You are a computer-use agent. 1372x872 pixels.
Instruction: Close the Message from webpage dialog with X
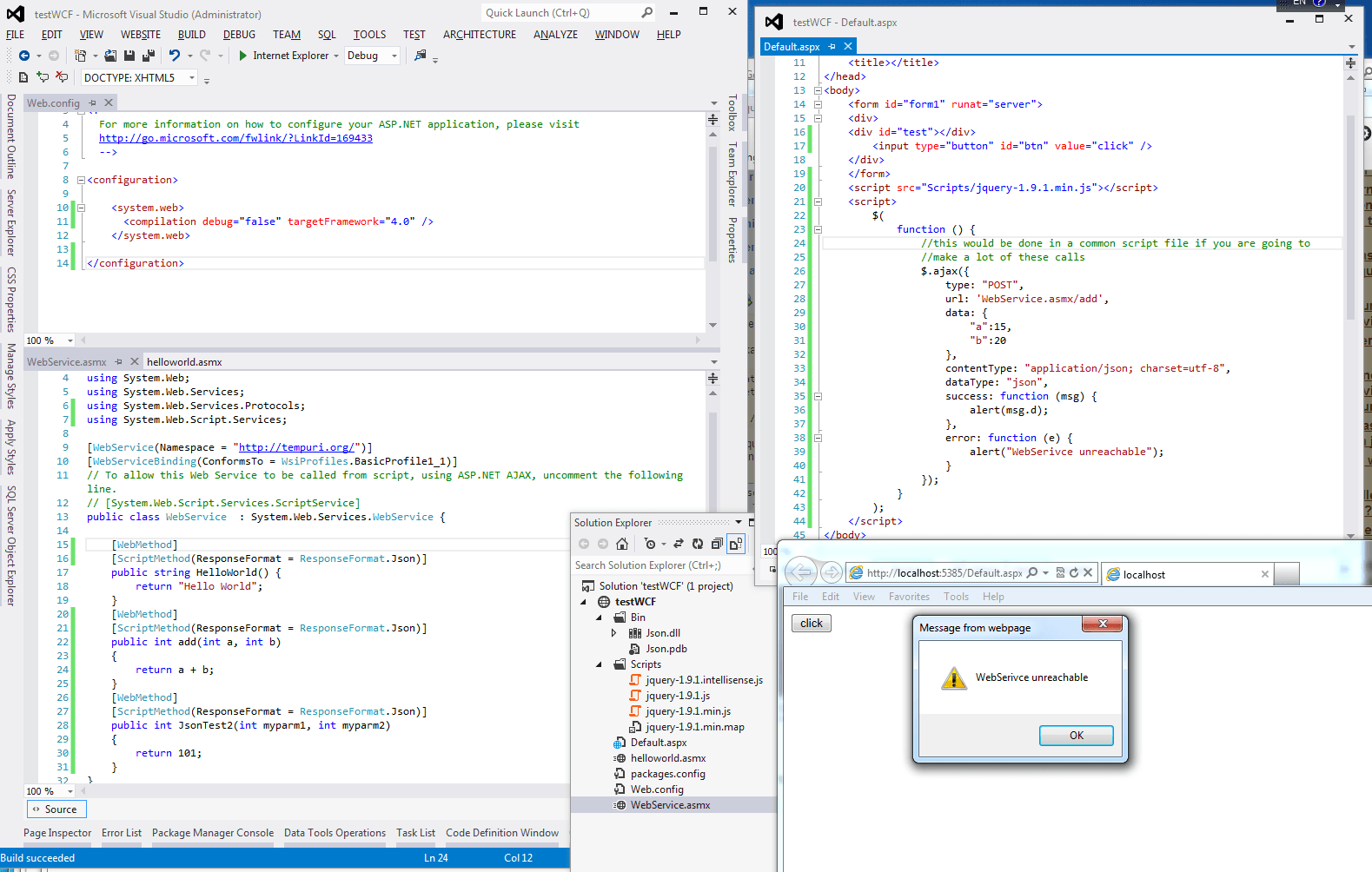coord(1103,624)
